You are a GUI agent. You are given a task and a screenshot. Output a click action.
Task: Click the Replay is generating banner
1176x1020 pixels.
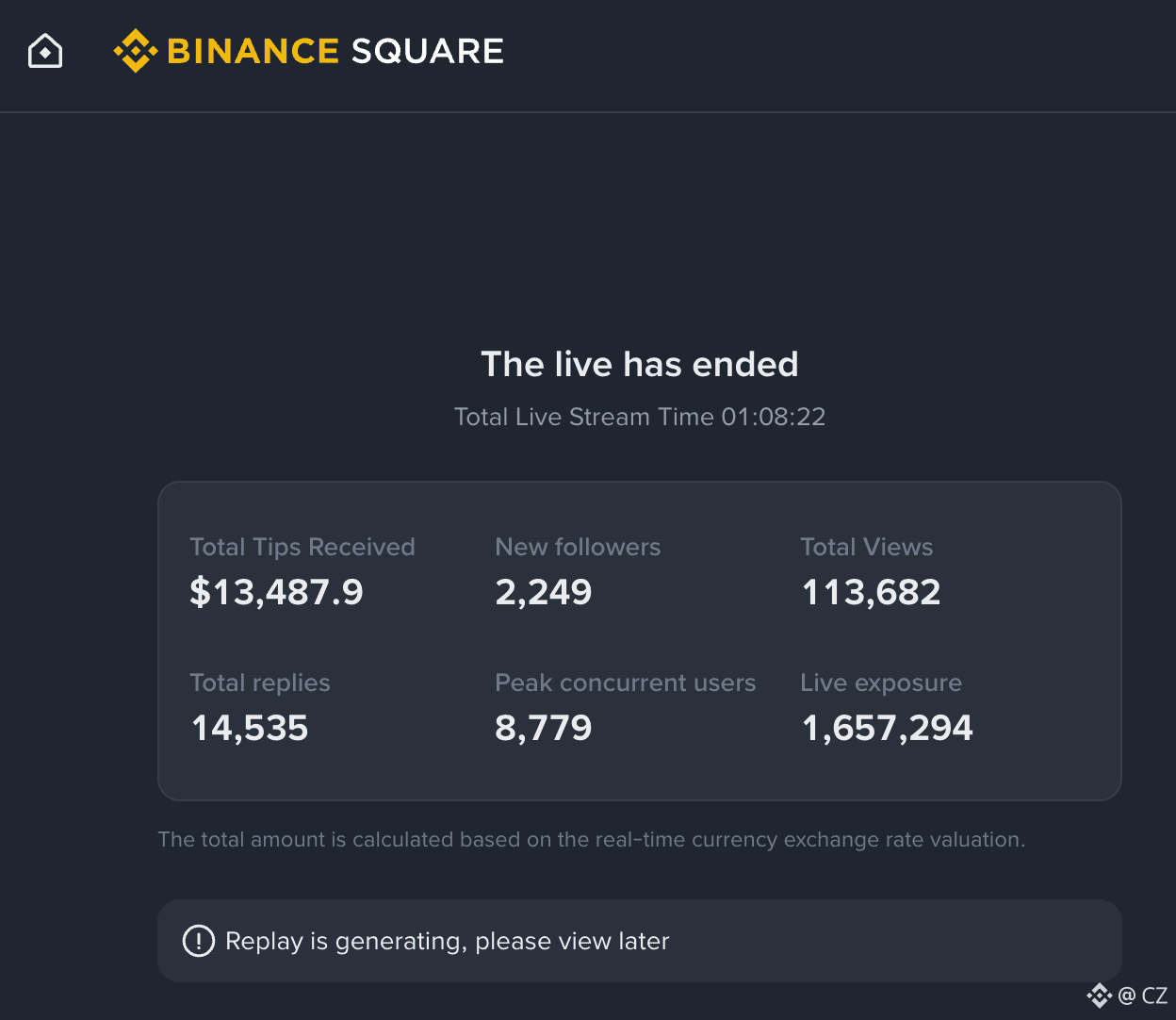pos(639,941)
